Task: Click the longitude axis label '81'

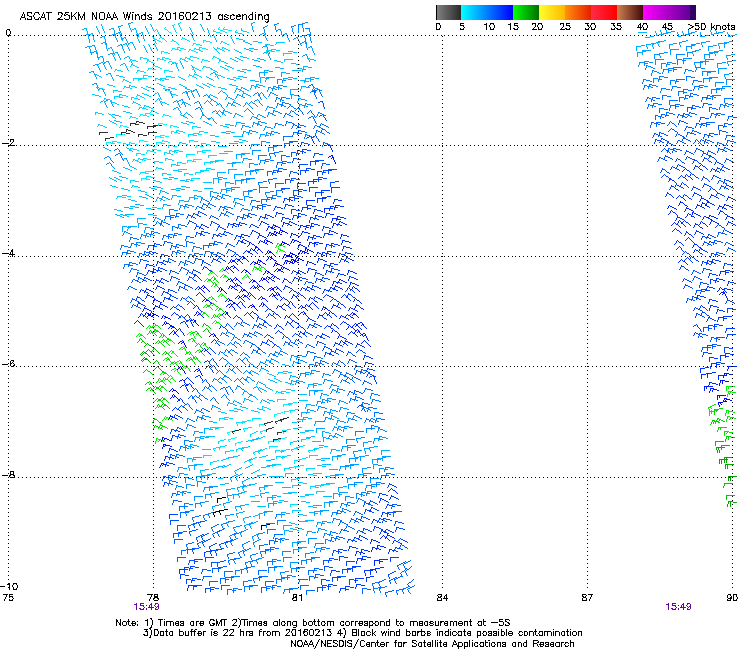Action: click(x=297, y=598)
